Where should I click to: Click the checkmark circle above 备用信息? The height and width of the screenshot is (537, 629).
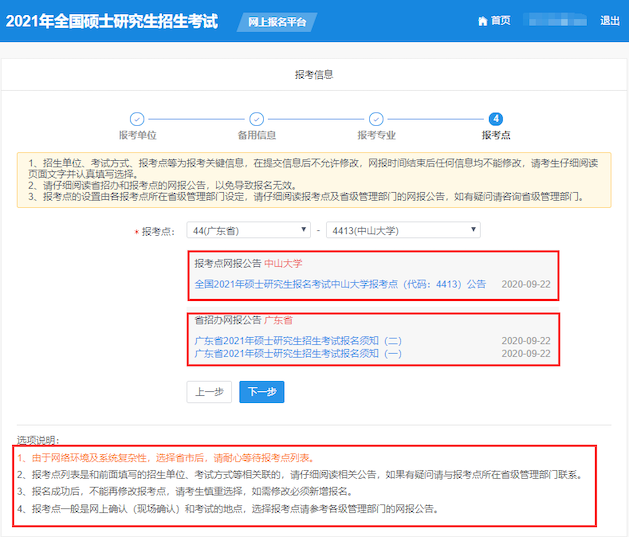257,119
